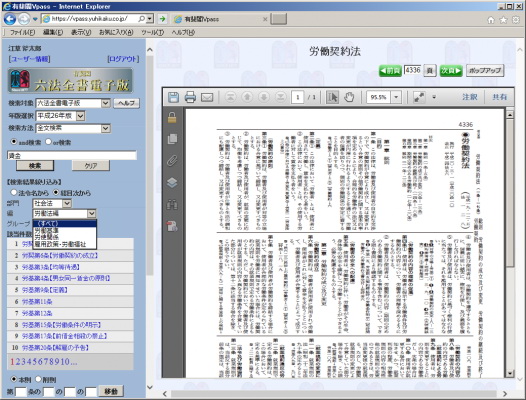The image size is (526, 400).
Task: Click the save floppy disk icon in PDF toolbar
Action: coord(173,97)
